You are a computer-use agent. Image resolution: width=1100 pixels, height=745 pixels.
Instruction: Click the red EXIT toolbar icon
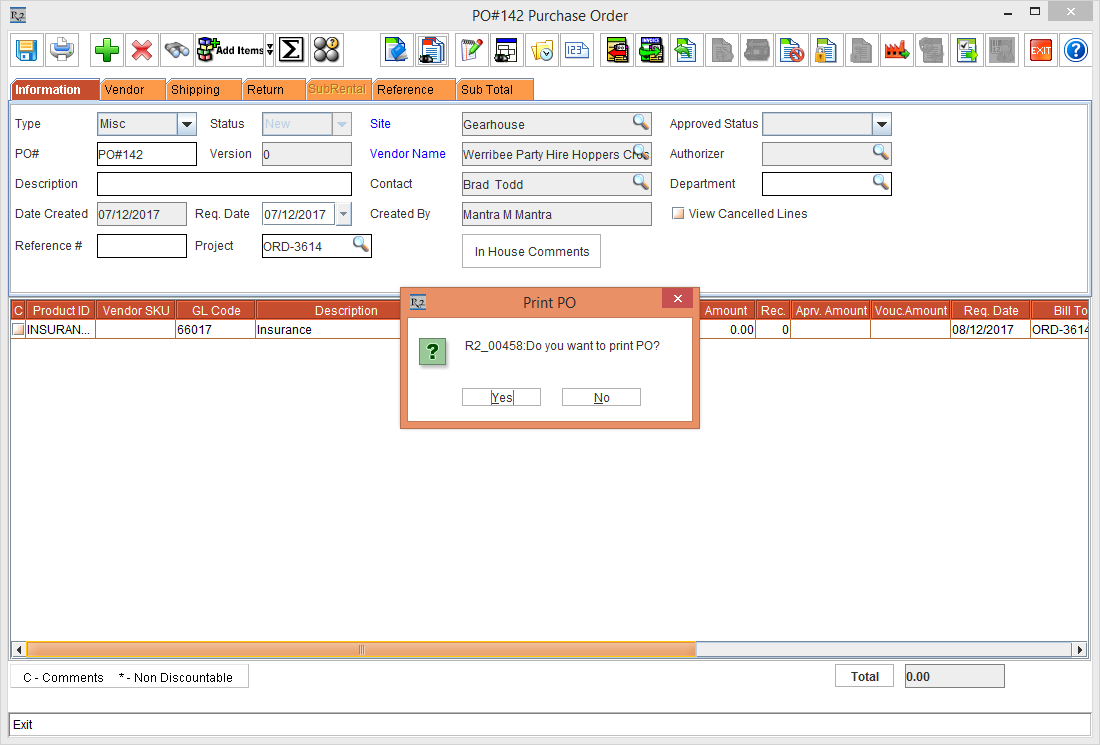coord(1041,49)
